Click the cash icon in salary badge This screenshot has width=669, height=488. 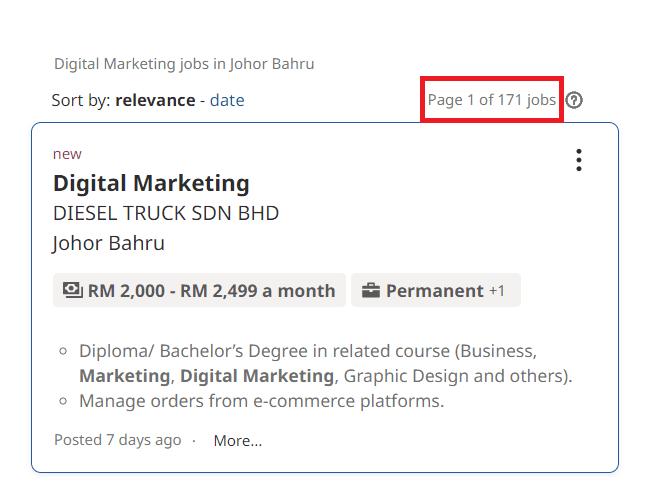pos(73,290)
